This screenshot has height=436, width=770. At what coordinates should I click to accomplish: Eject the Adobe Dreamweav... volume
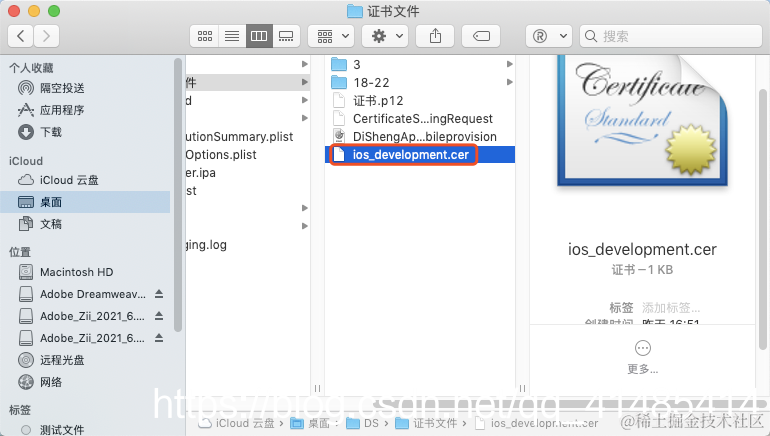click(159, 294)
